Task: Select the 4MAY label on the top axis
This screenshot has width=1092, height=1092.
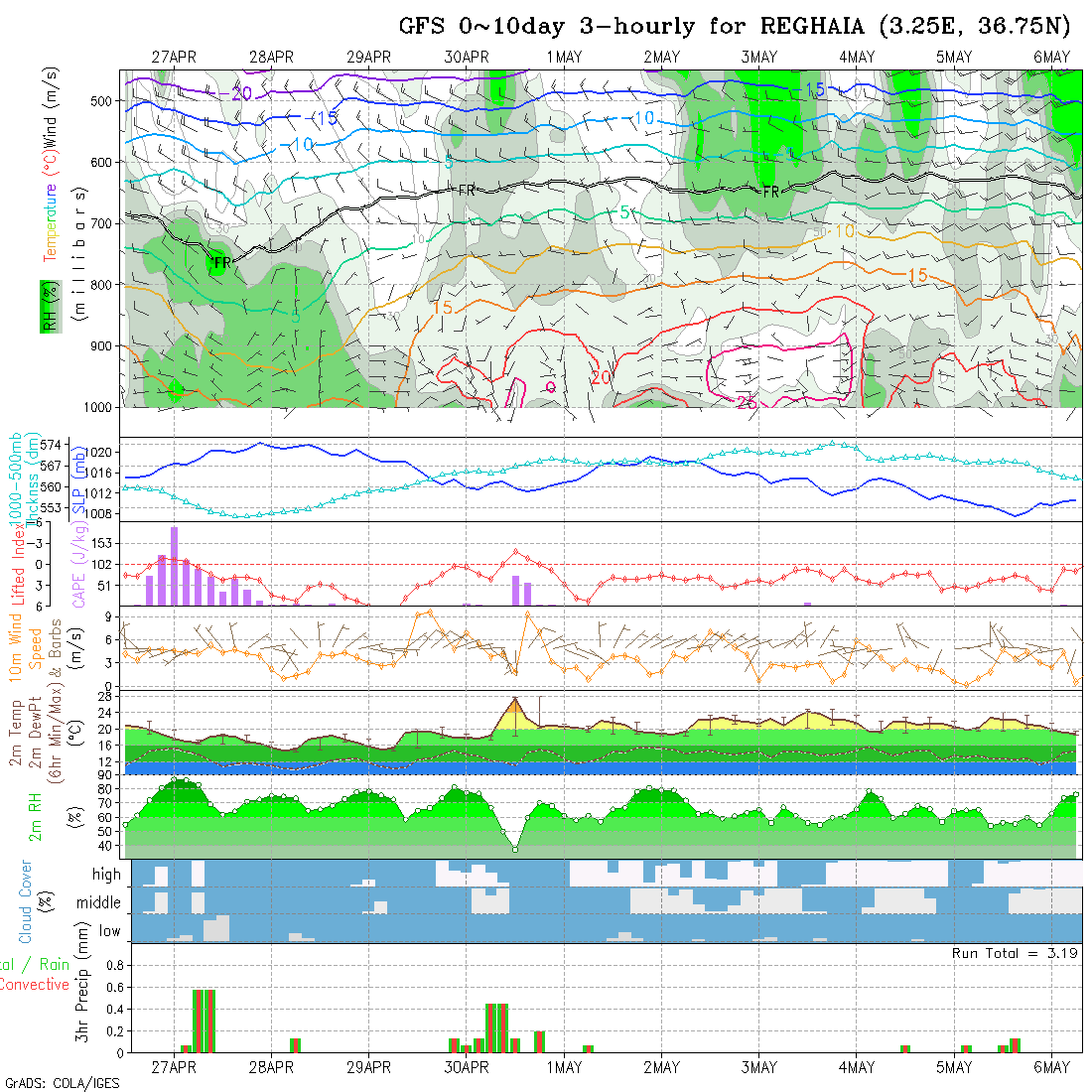Action: pos(857,58)
